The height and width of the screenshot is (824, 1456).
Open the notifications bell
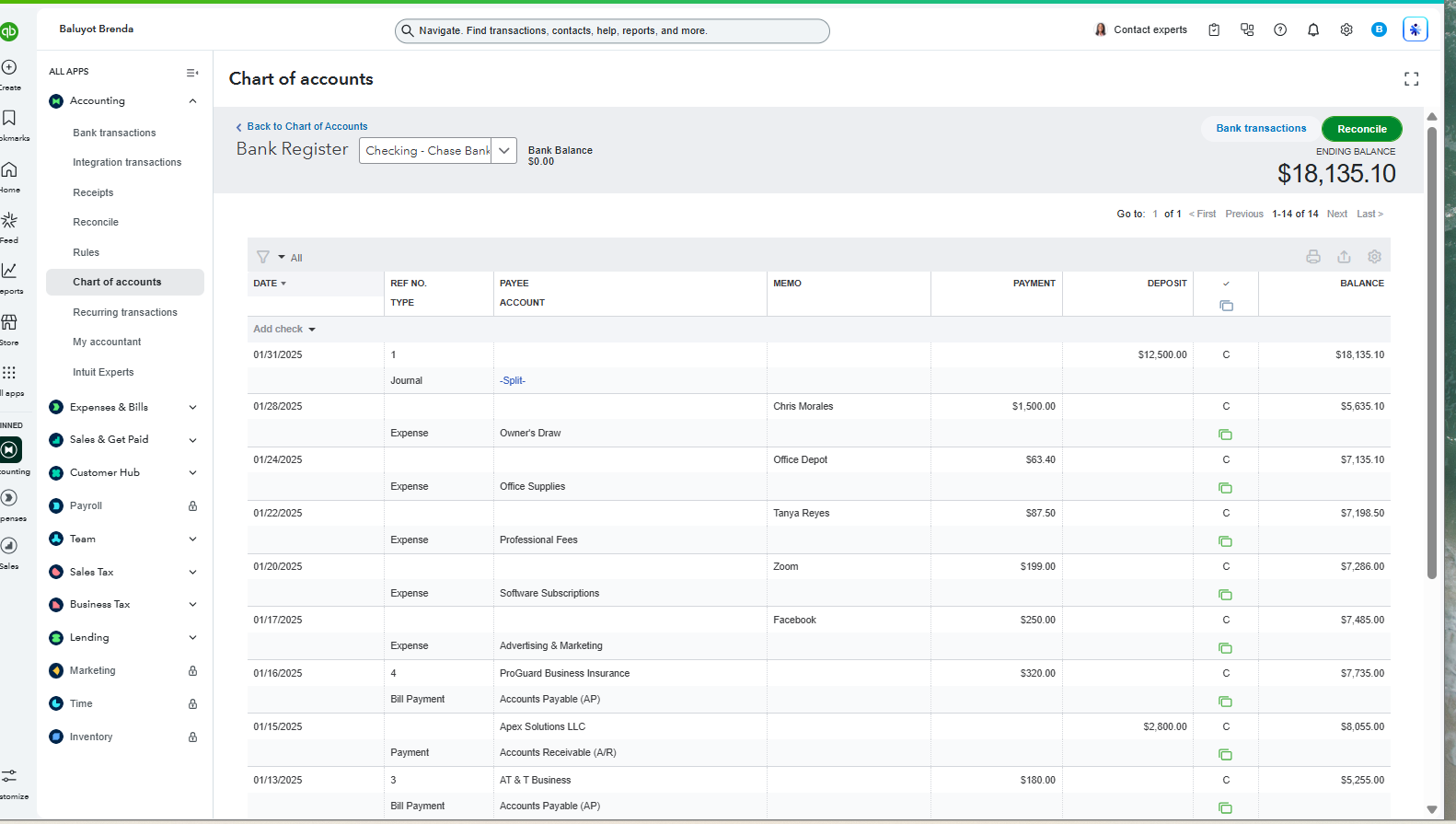pyautogui.click(x=1313, y=29)
